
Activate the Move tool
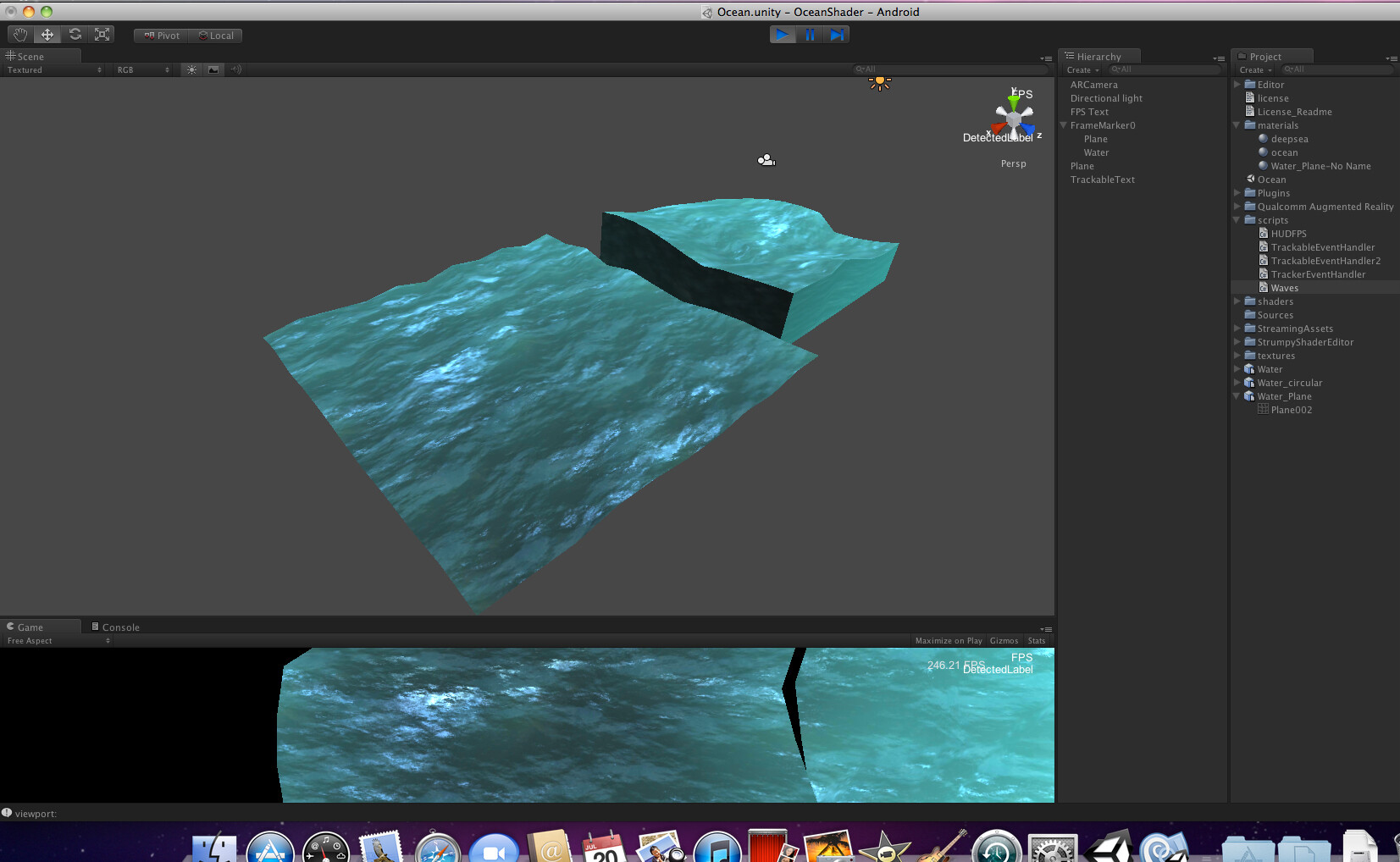(x=47, y=34)
